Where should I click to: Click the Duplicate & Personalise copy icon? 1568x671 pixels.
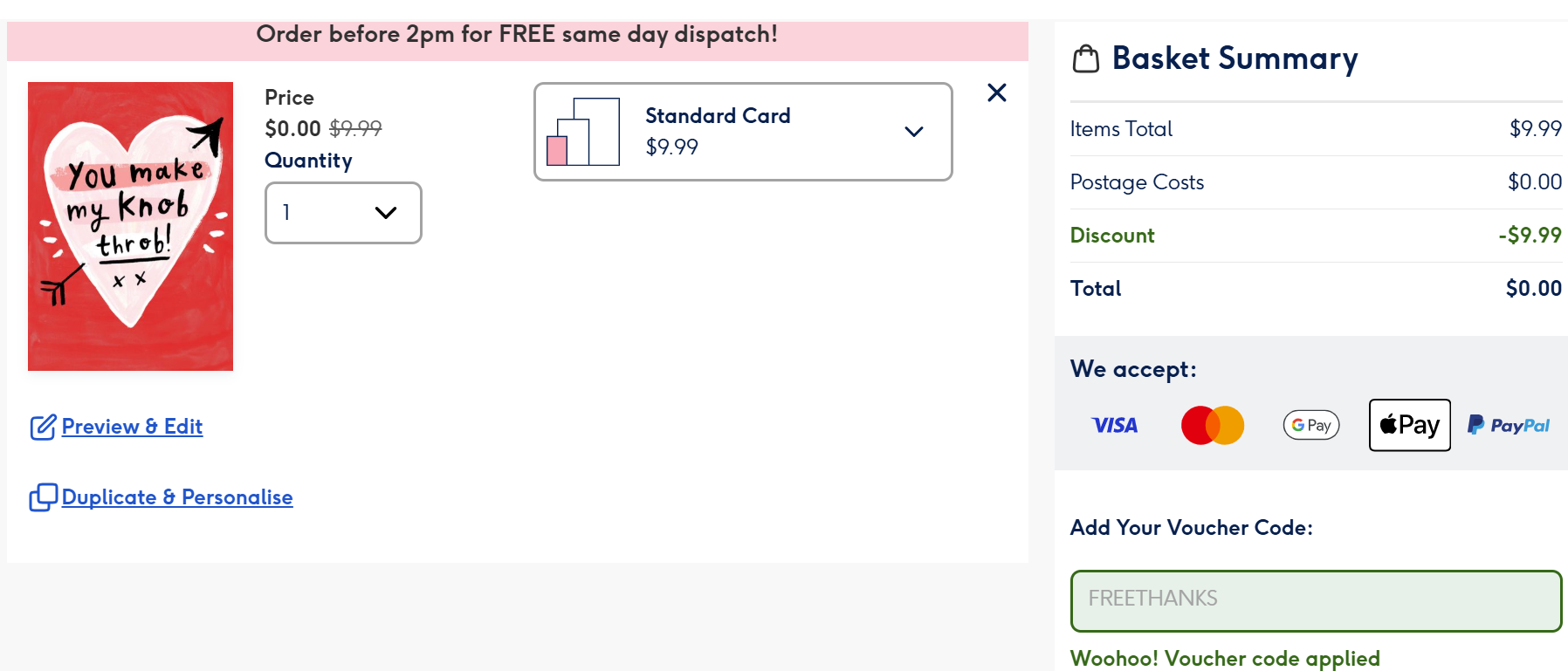click(43, 497)
